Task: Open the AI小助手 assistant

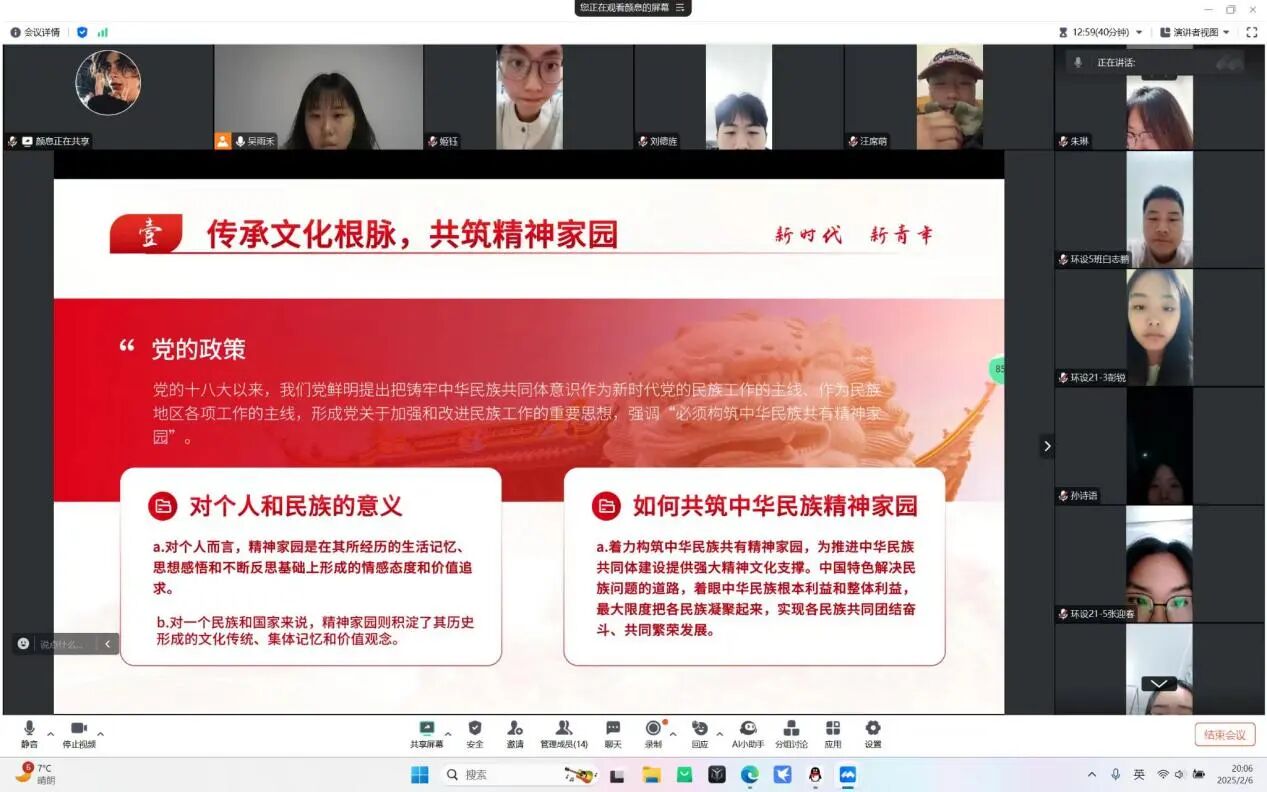Action: (747, 733)
